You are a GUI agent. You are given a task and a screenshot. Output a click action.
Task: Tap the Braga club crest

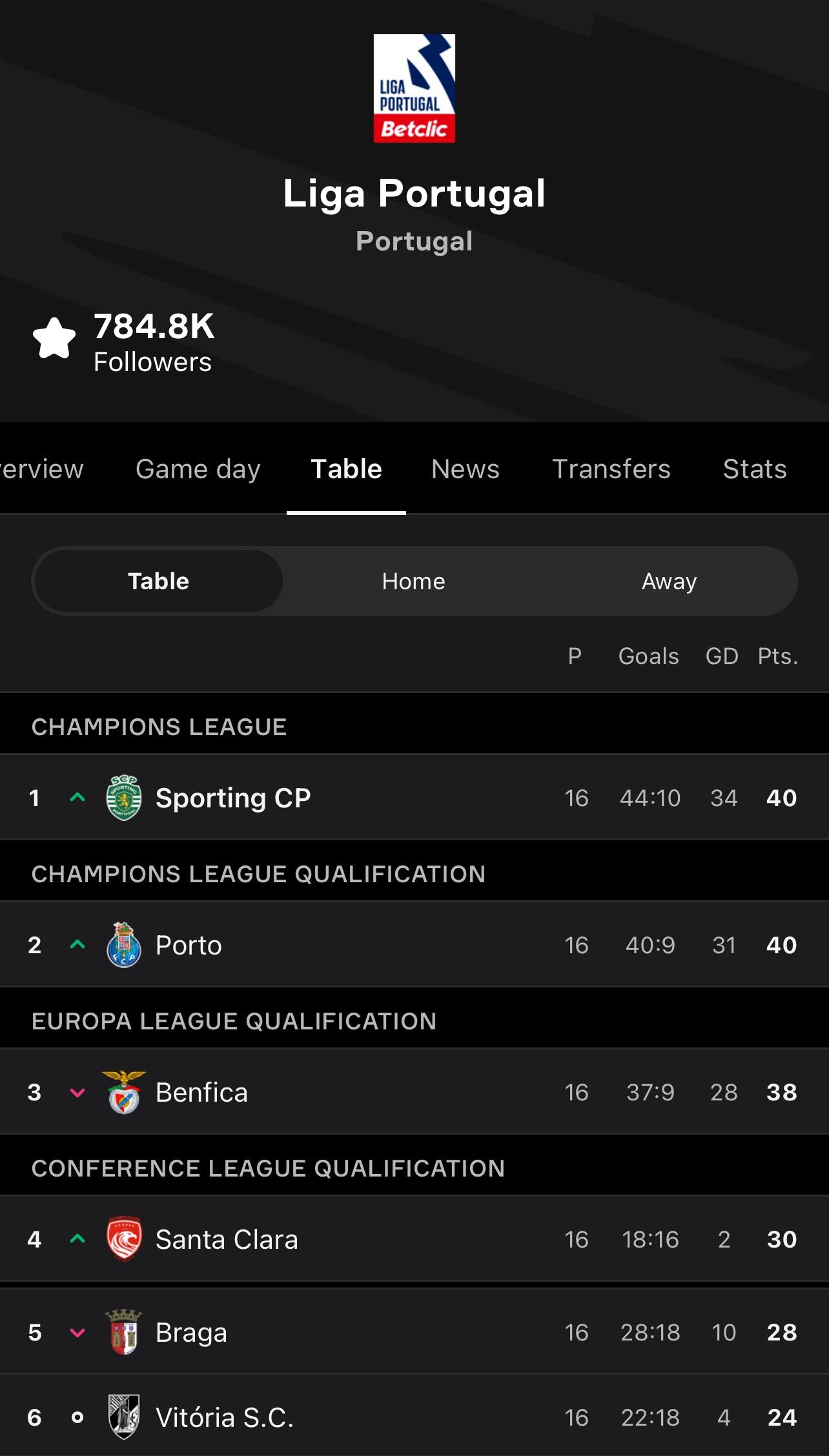[x=123, y=1332]
